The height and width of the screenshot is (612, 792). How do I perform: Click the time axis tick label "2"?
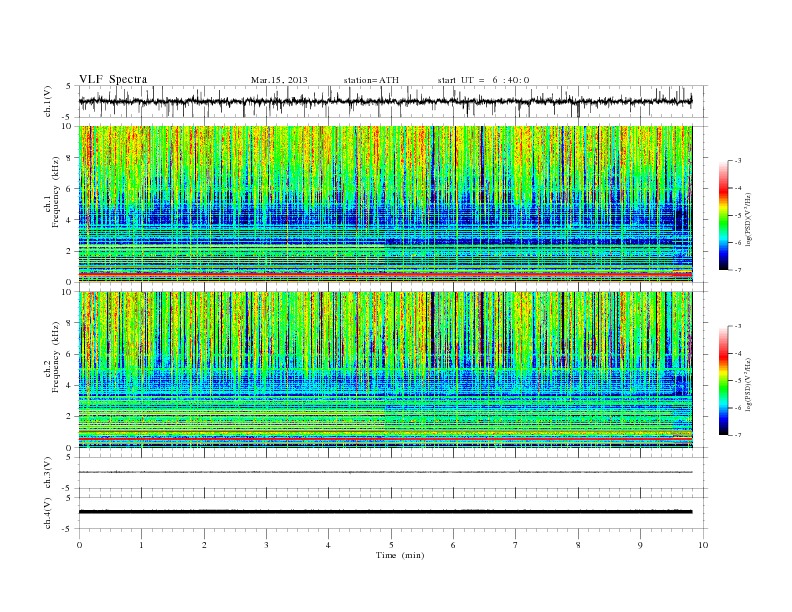204,545
